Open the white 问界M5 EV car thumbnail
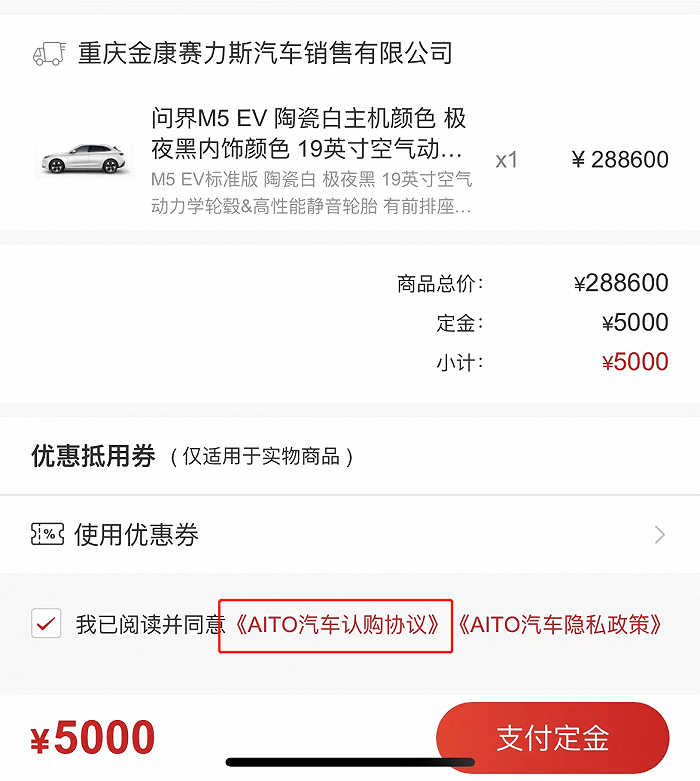This screenshot has width=700, height=781. tap(84, 160)
